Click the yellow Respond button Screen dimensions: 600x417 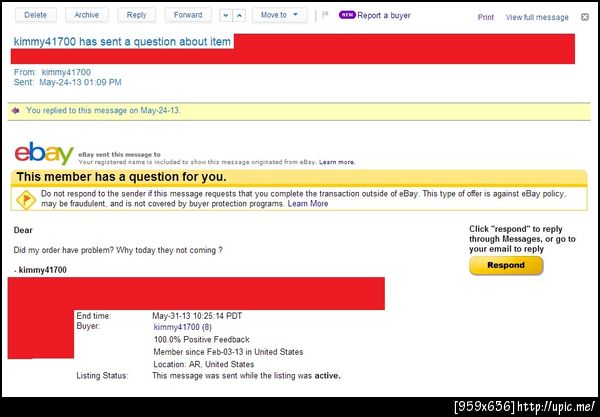tap(506, 266)
